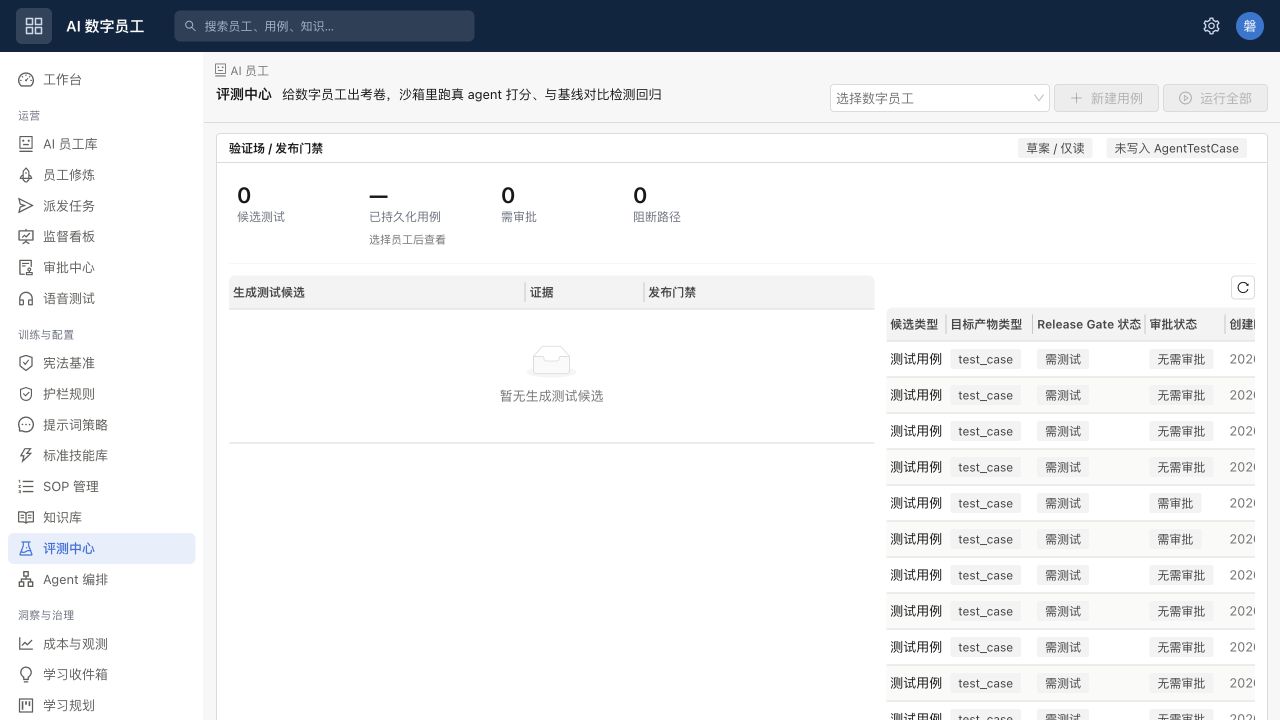Click the 运行全部 button
This screenshot has height=720, width=1280.
click(1215, 98)
